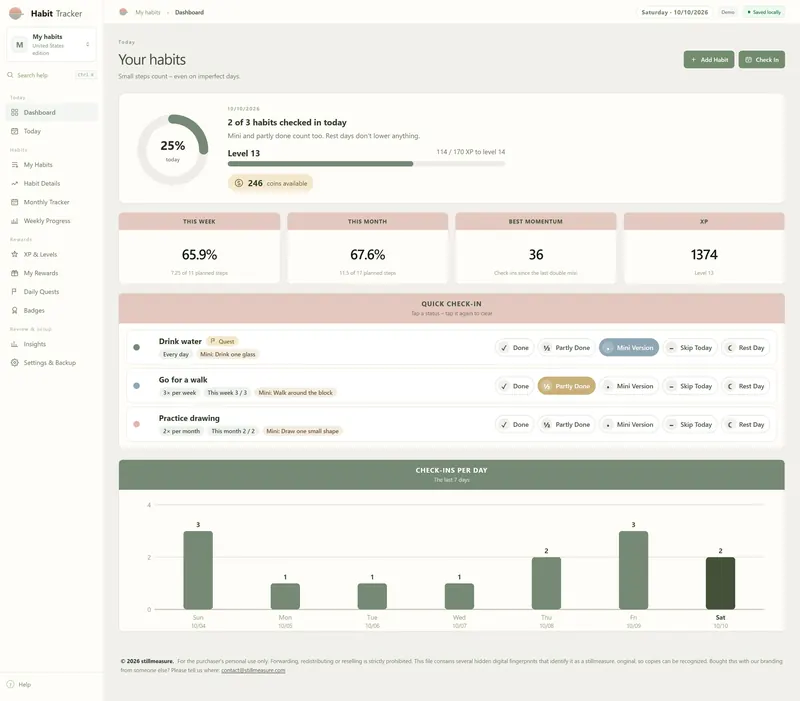Click the Check In button
This screenshot has width=800, height=701.
(x=762, y=60)
